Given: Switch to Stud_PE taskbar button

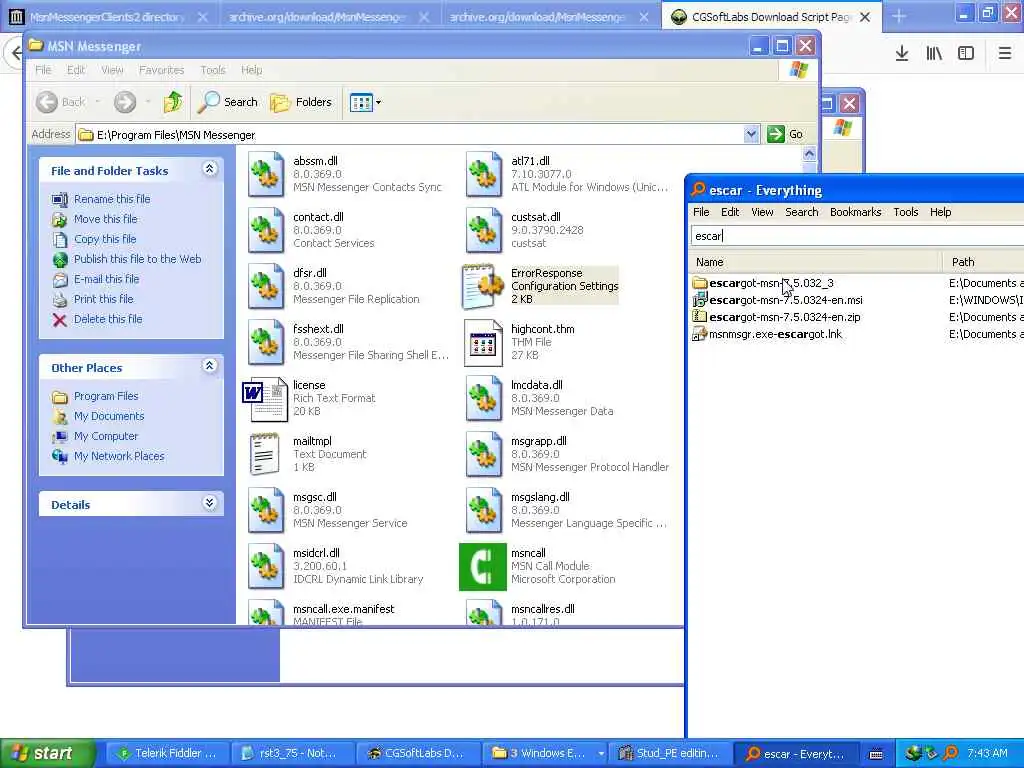Looking at the screenshot, I should click(x=668, y=754).
